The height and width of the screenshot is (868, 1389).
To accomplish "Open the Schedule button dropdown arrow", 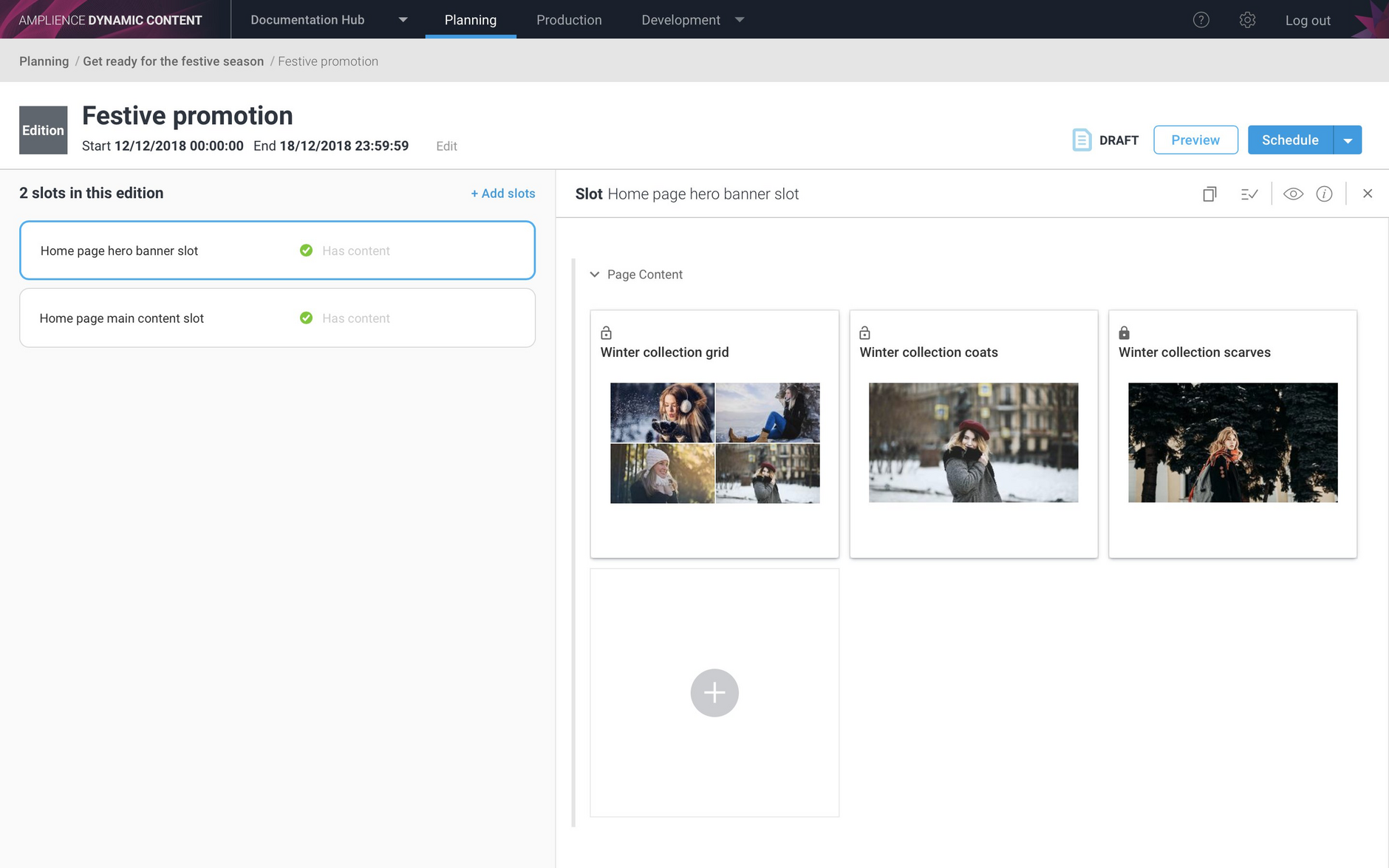I will point(1348,140).
